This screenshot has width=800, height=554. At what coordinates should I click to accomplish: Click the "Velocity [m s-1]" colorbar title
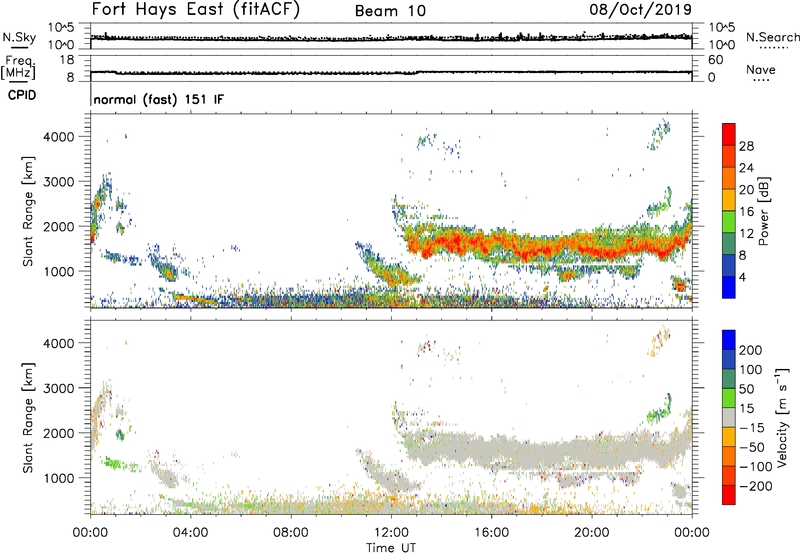click(x=782, y=417)
